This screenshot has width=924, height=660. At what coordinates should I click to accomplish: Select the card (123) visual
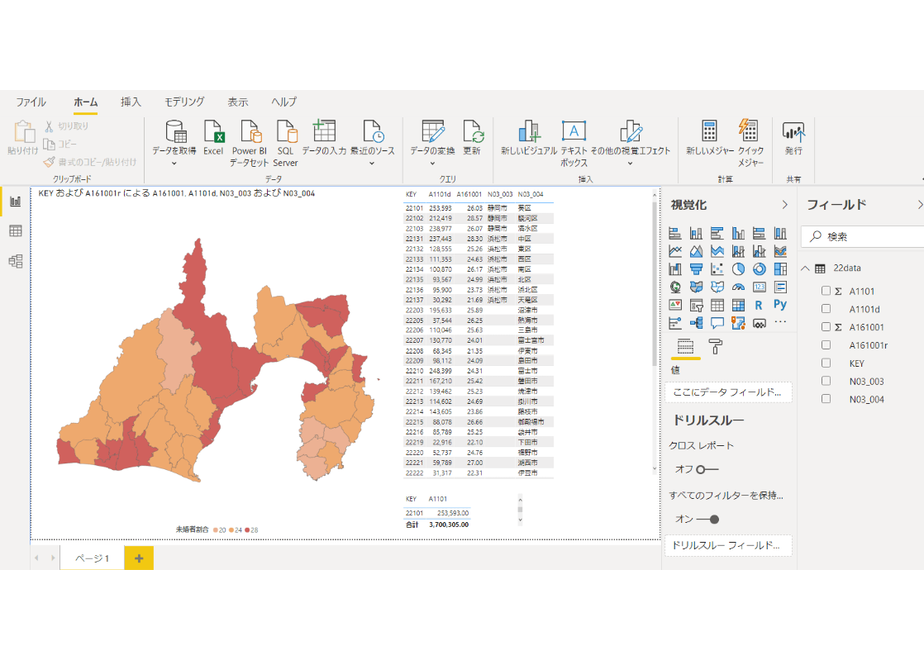(x=759, y=287)
